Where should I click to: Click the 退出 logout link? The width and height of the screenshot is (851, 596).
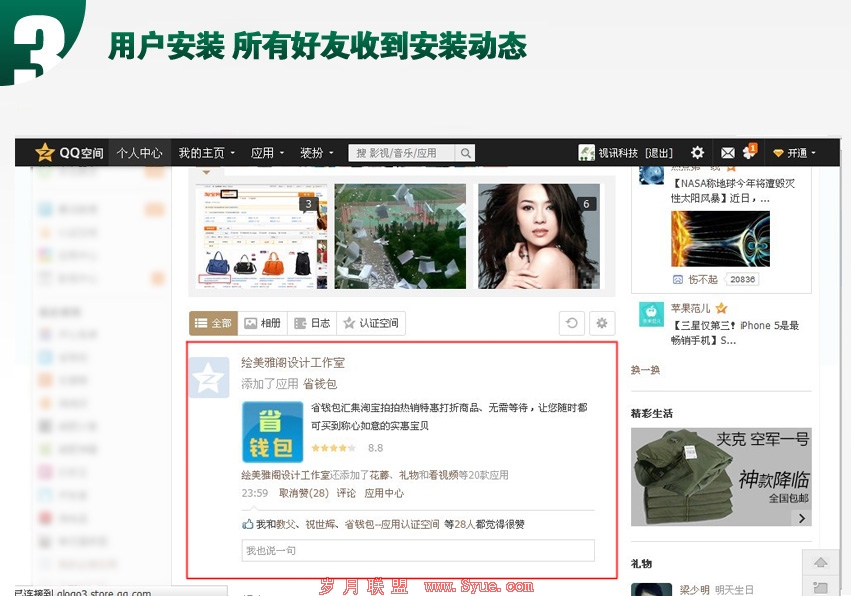click(x=659, y=153)
